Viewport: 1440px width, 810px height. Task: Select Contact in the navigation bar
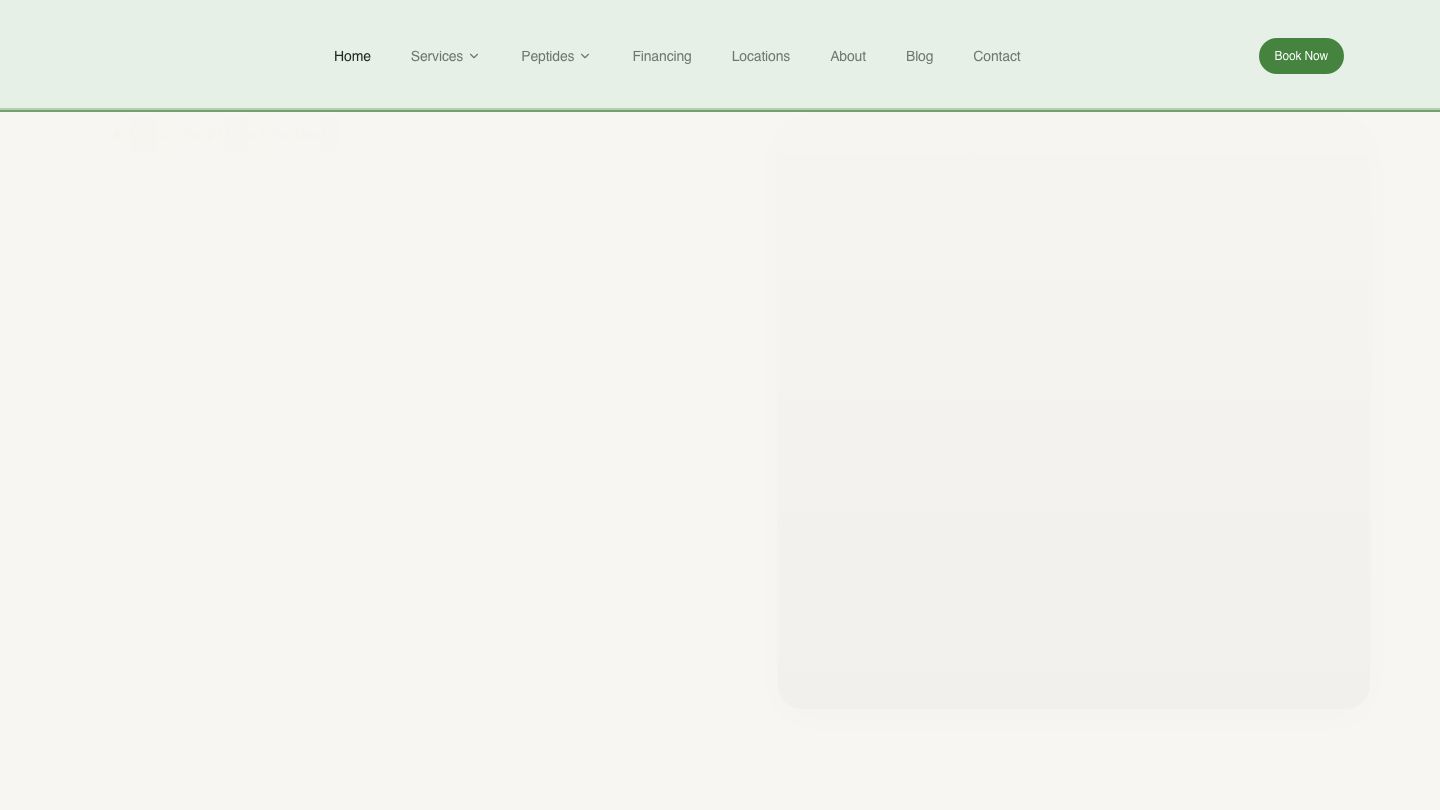pyautogui.click(x=996, y=56)
